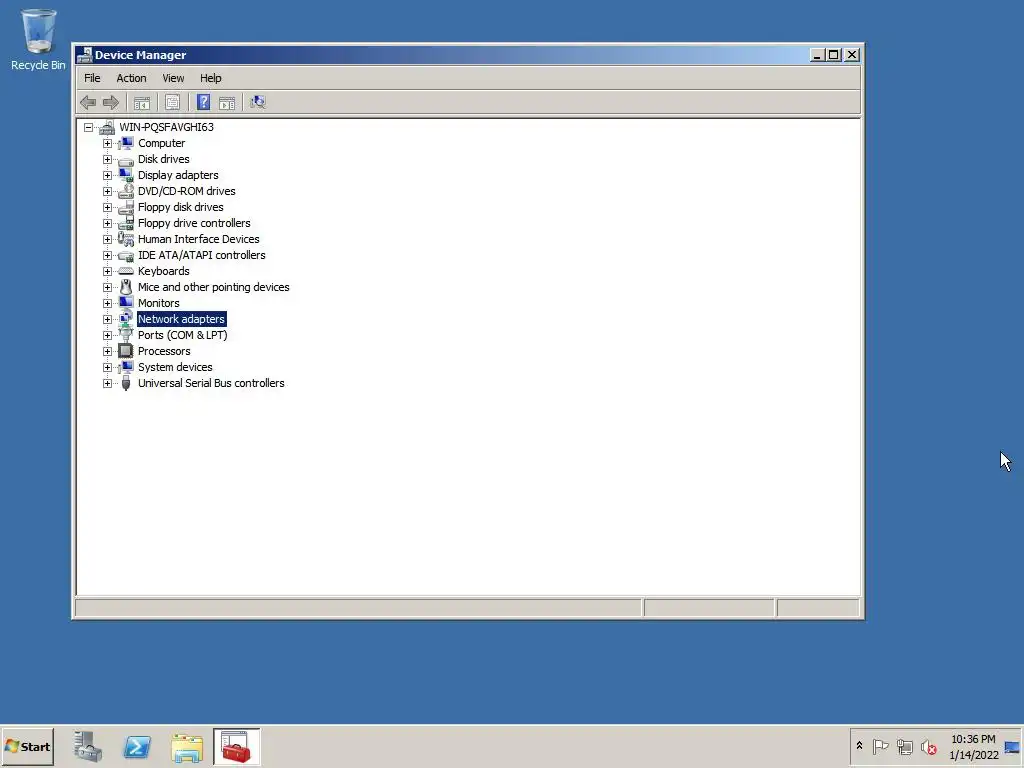The height and width of the screenshot is (768, 1024).
Task: Click the blue Help toolbar icon
Action: [x=203, y=103]
